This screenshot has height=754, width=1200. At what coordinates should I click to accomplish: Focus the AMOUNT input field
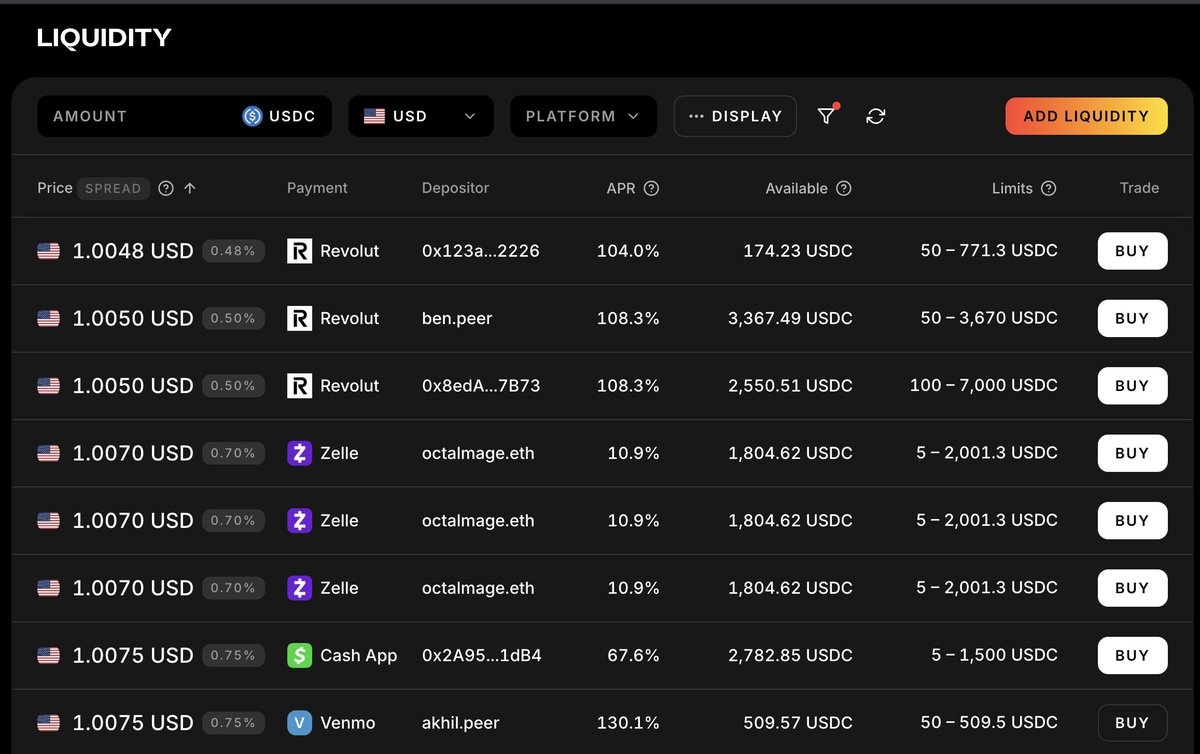184,116
